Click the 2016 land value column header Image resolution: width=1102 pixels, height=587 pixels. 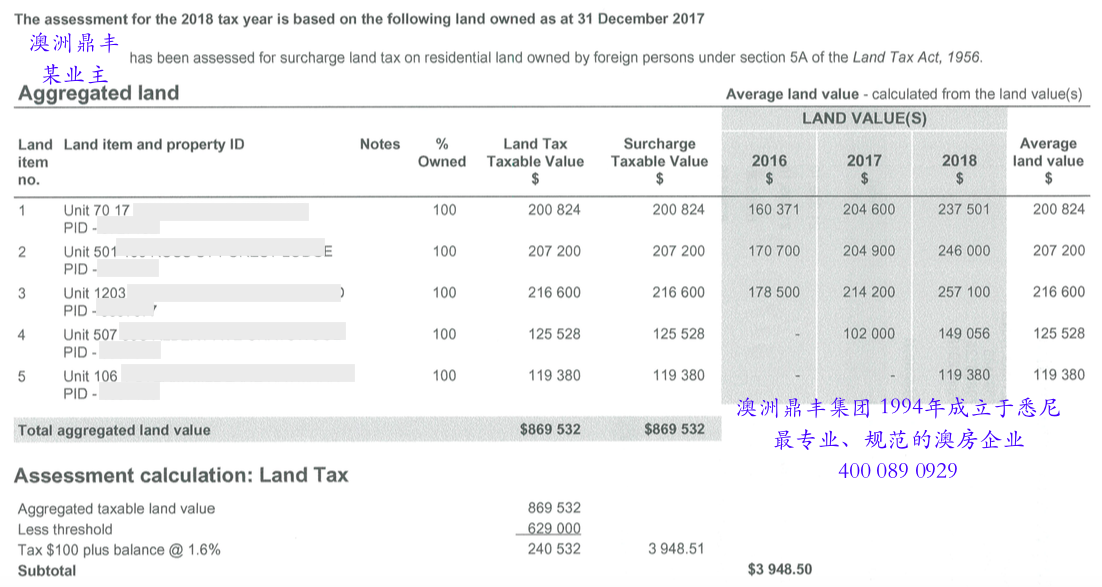[768, 168]
